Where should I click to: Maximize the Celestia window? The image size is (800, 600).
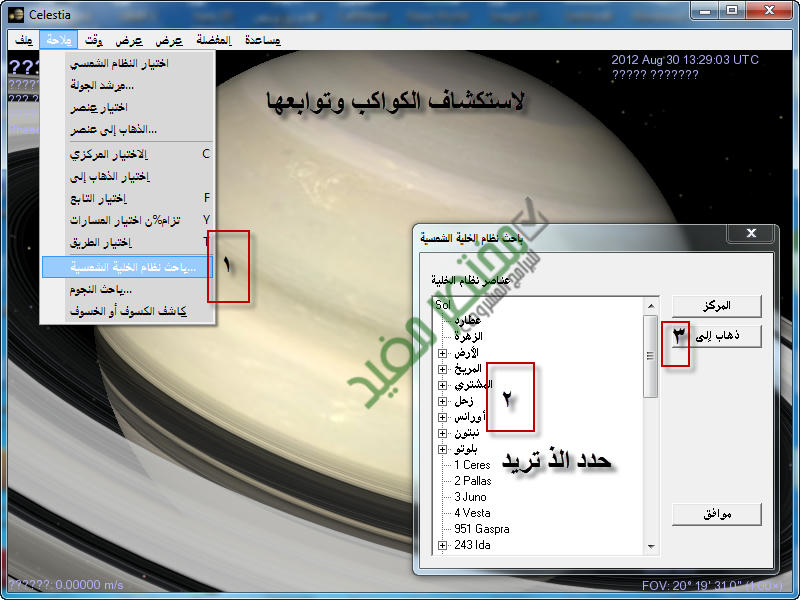click(x=733, y=10)
